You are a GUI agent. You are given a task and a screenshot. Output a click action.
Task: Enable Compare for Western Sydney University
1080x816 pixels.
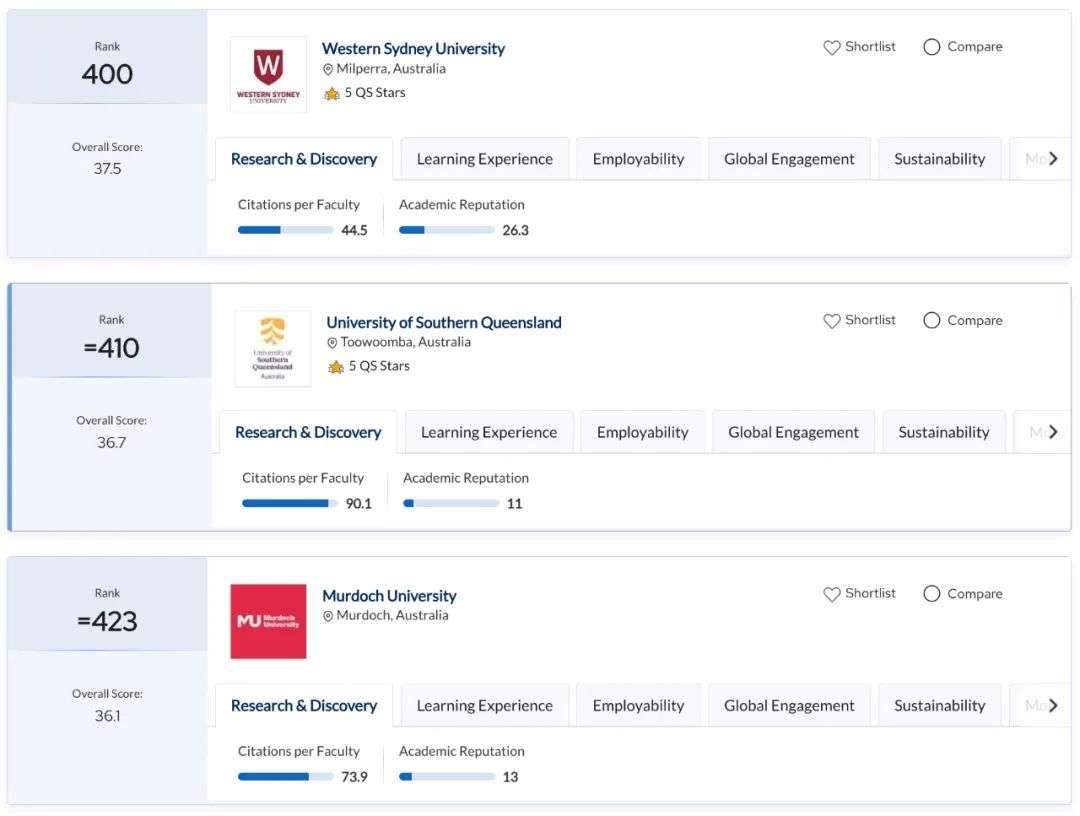(931, 47)
